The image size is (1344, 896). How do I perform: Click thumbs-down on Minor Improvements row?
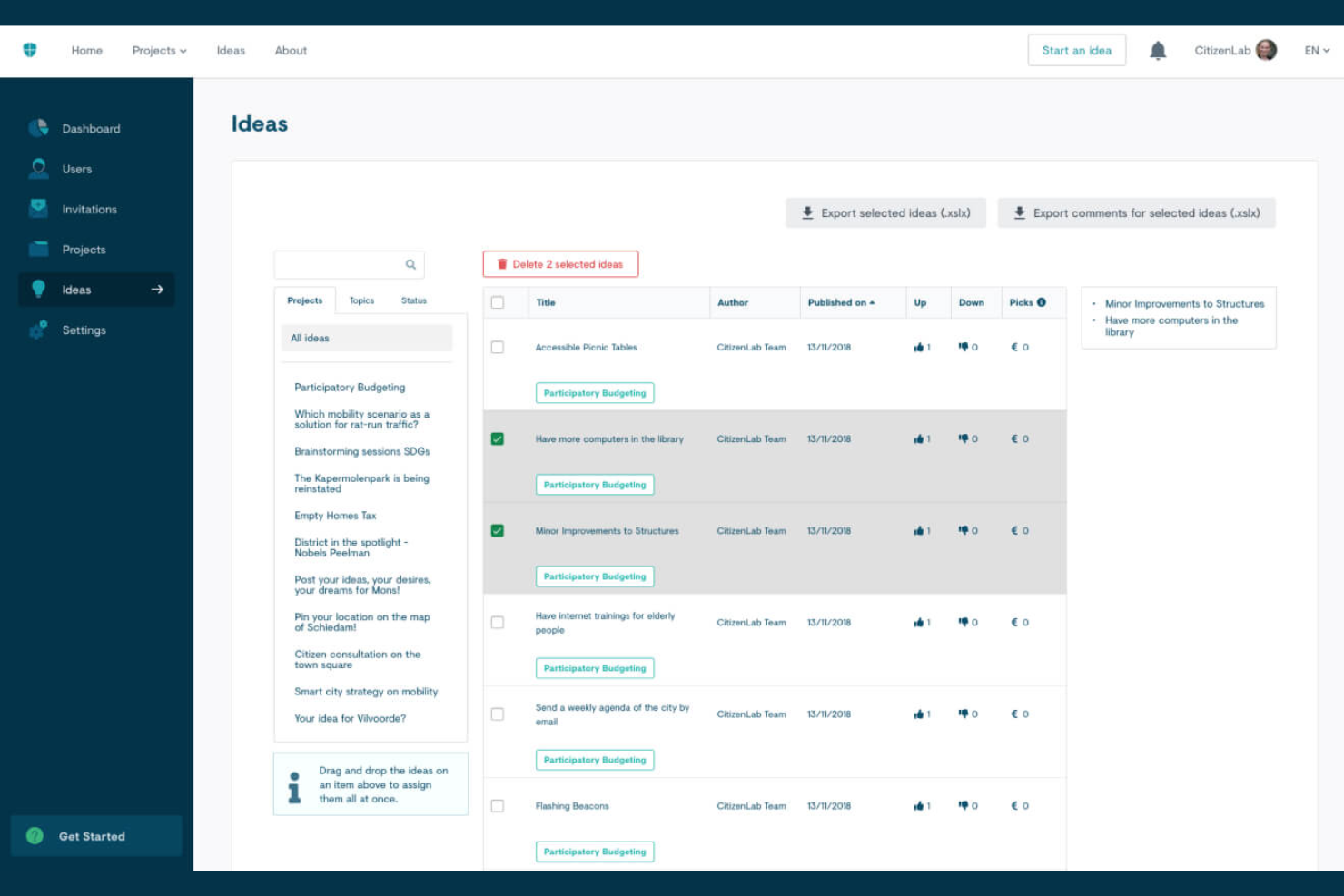[x=964, y=530]
